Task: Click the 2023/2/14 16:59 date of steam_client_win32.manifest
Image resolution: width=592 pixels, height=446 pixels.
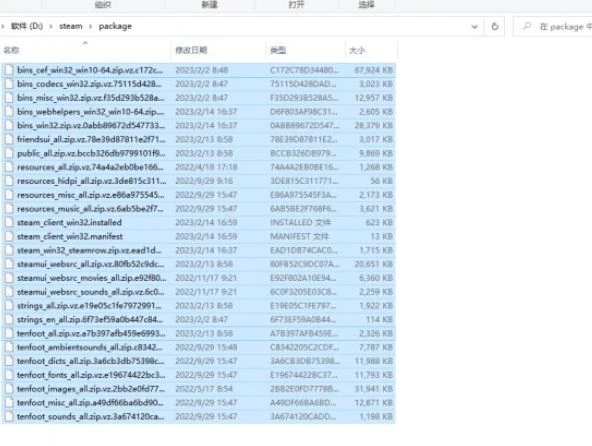Action: click(206, 236)
